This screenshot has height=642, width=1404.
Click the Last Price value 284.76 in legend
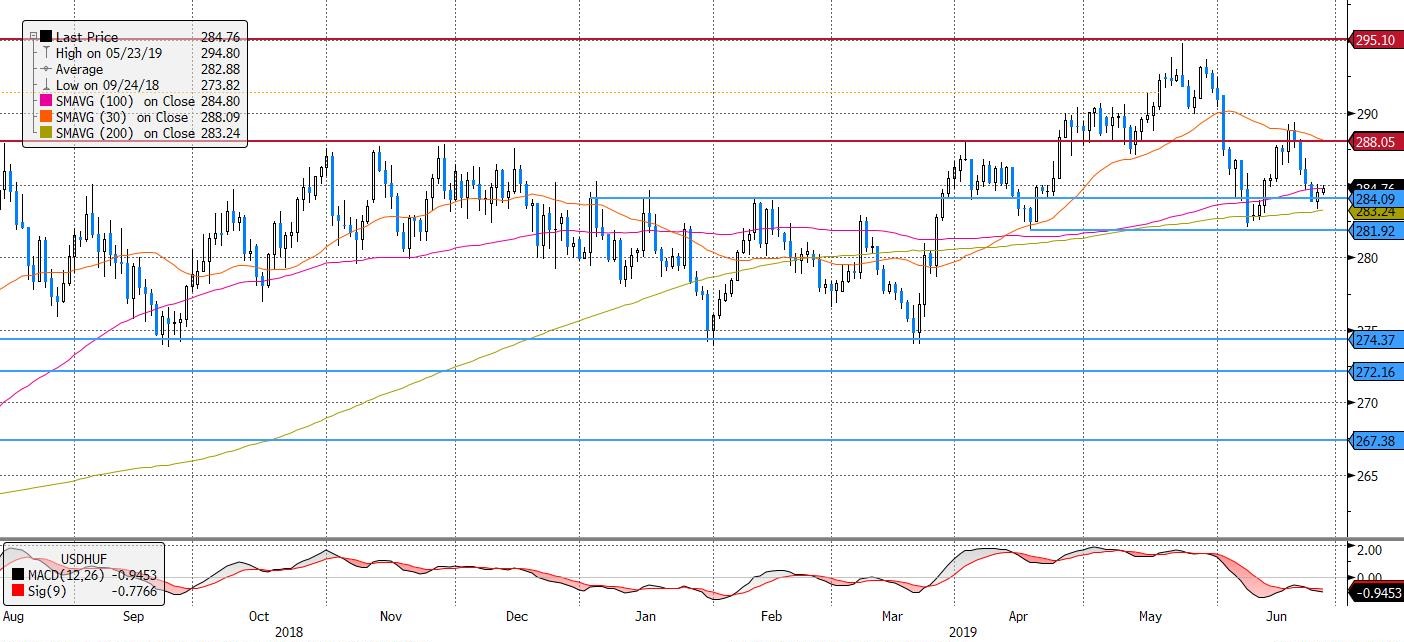point(221,37)
